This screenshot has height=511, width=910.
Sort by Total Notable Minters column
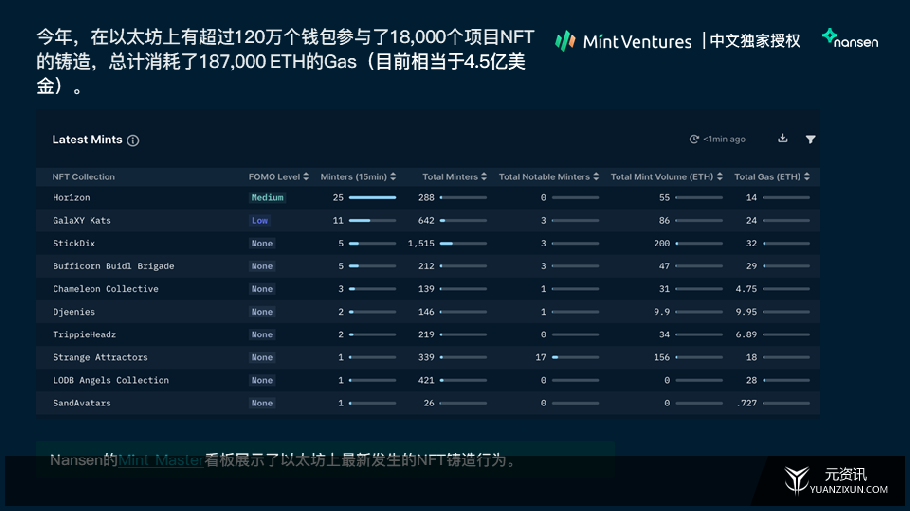pos(549,177)
